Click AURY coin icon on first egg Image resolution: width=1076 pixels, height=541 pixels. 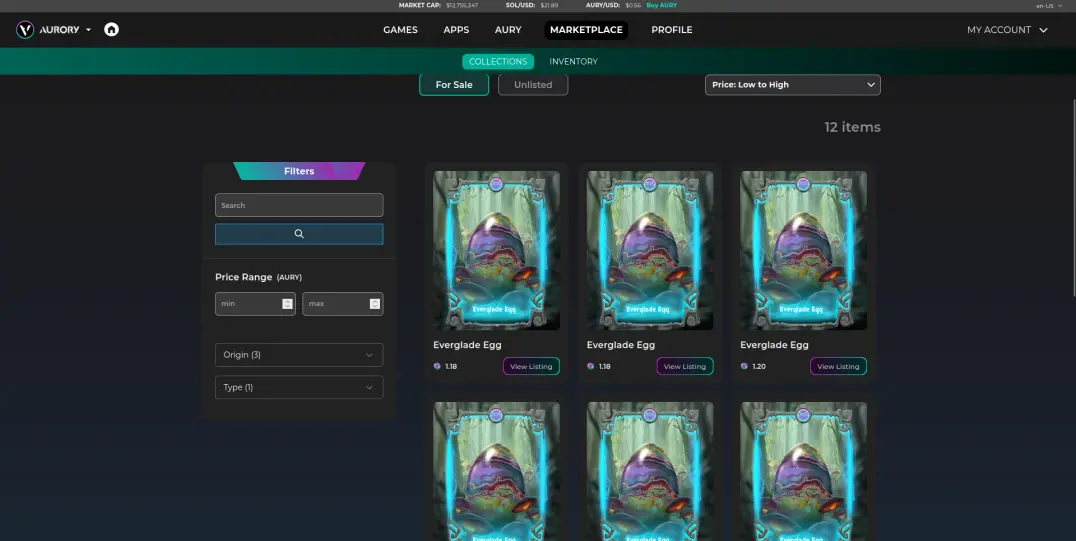pyautogui.click(x=437, y=366)
